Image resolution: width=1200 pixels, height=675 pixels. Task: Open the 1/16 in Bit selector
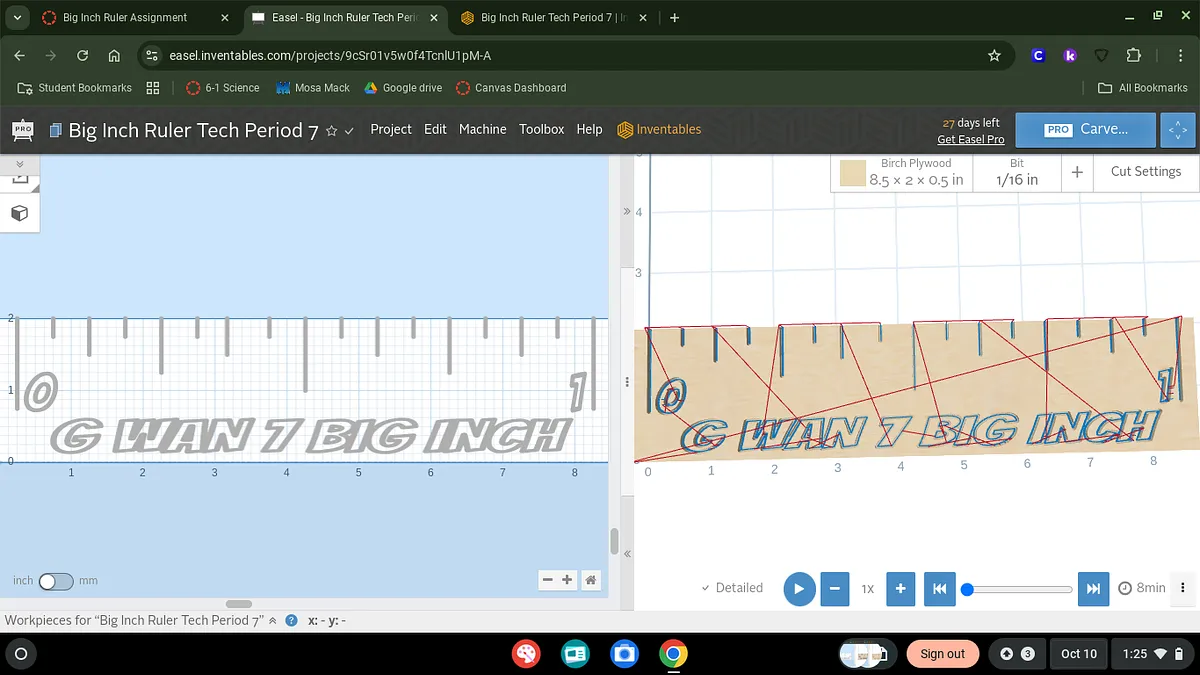(x=1017, y=172)
